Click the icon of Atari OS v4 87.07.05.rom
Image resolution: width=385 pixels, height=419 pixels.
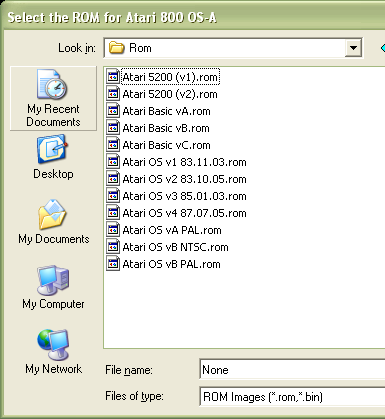coord(113,213)
